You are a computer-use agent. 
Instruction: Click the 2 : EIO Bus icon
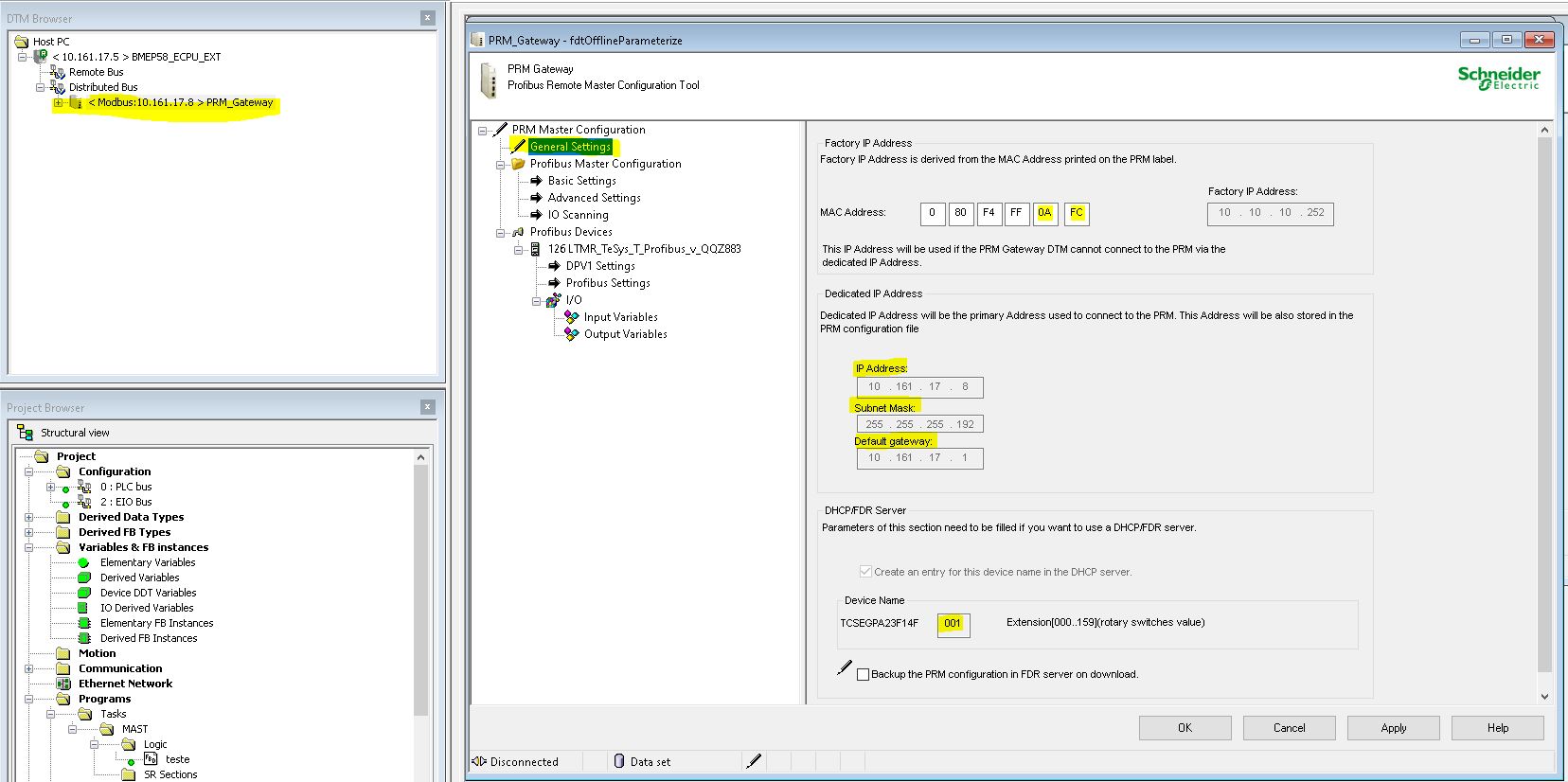coord(84,502)
